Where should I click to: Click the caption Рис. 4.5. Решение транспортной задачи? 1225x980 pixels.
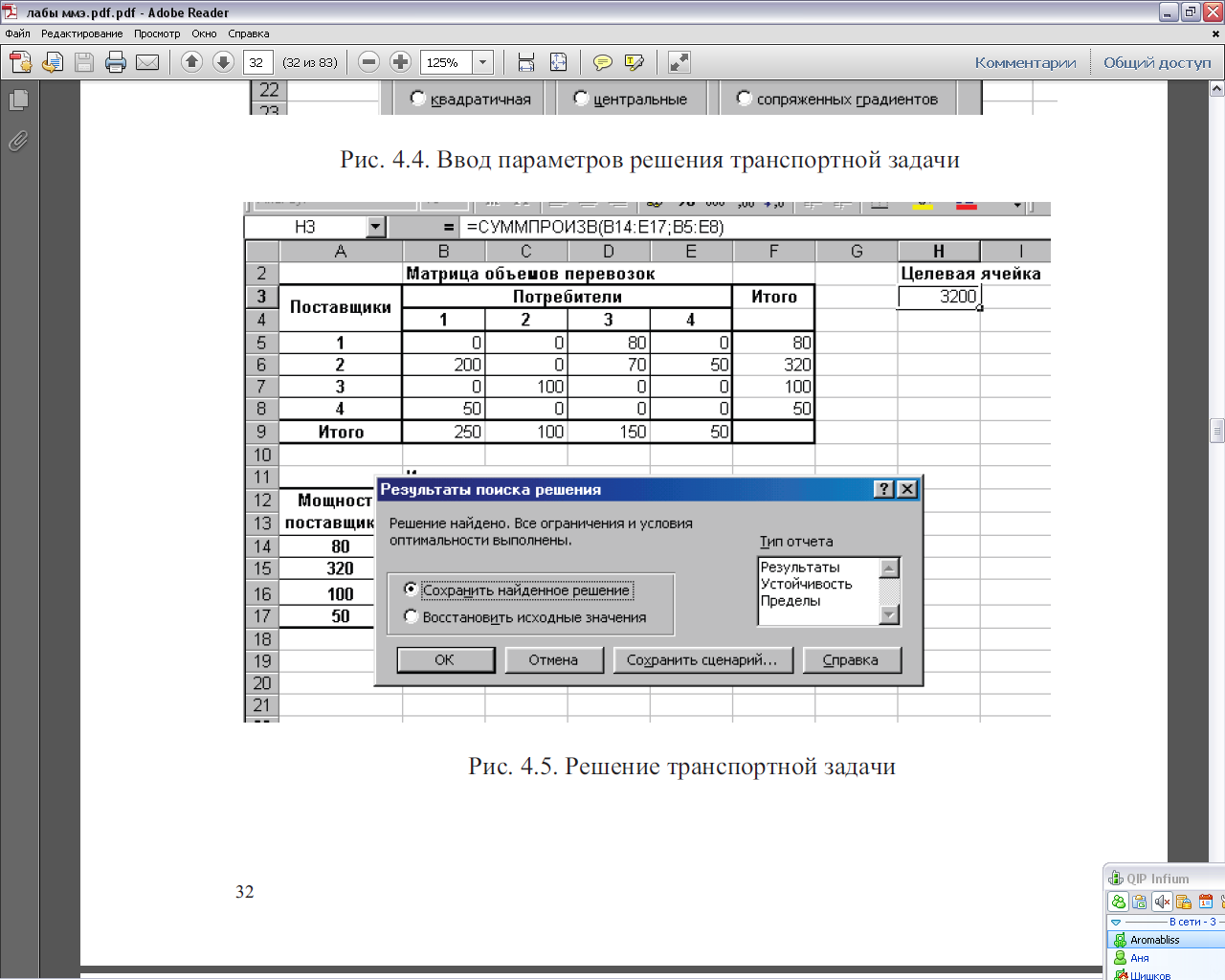point(681,766)
